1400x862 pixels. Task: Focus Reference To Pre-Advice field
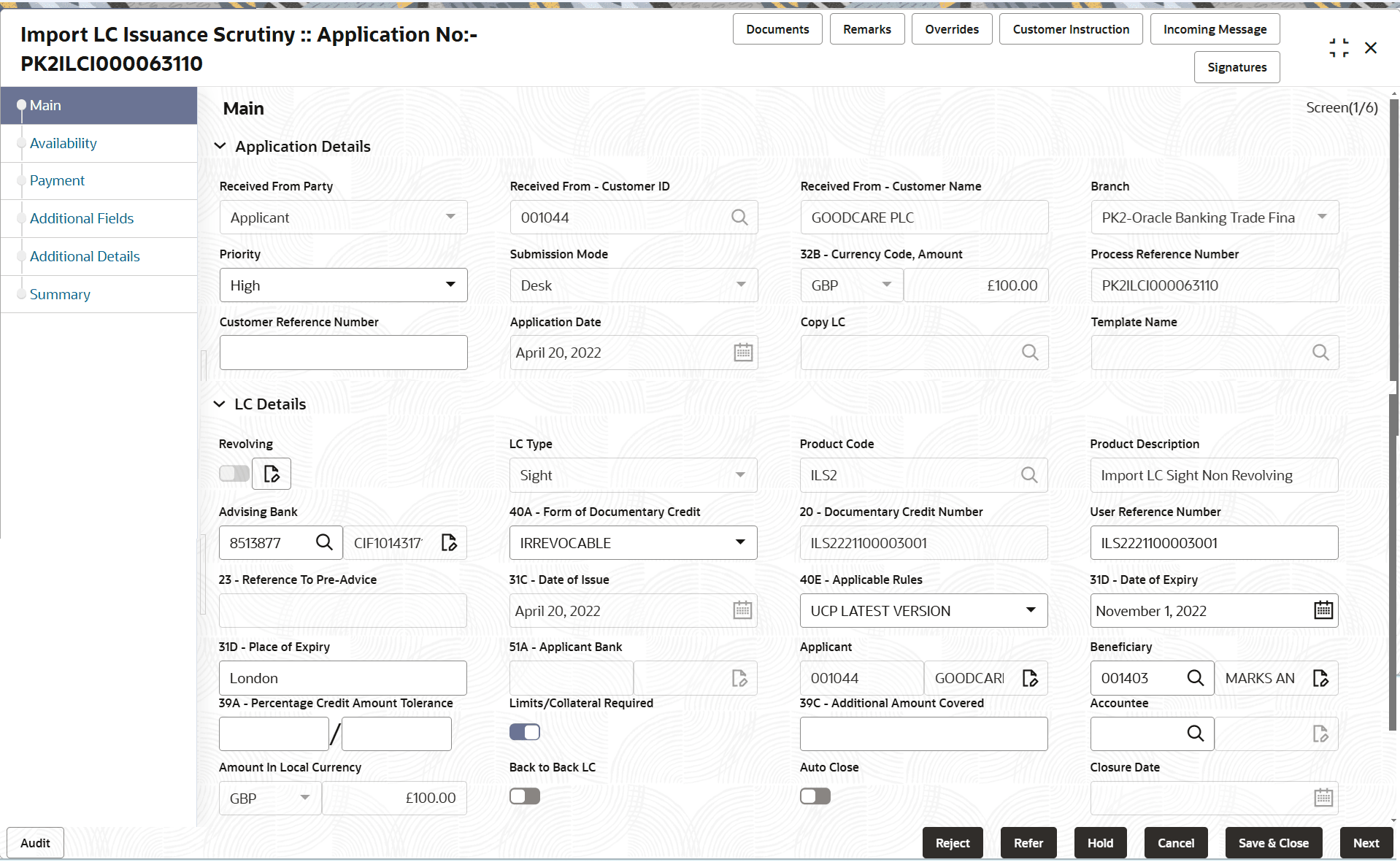[x=342, y=611]
